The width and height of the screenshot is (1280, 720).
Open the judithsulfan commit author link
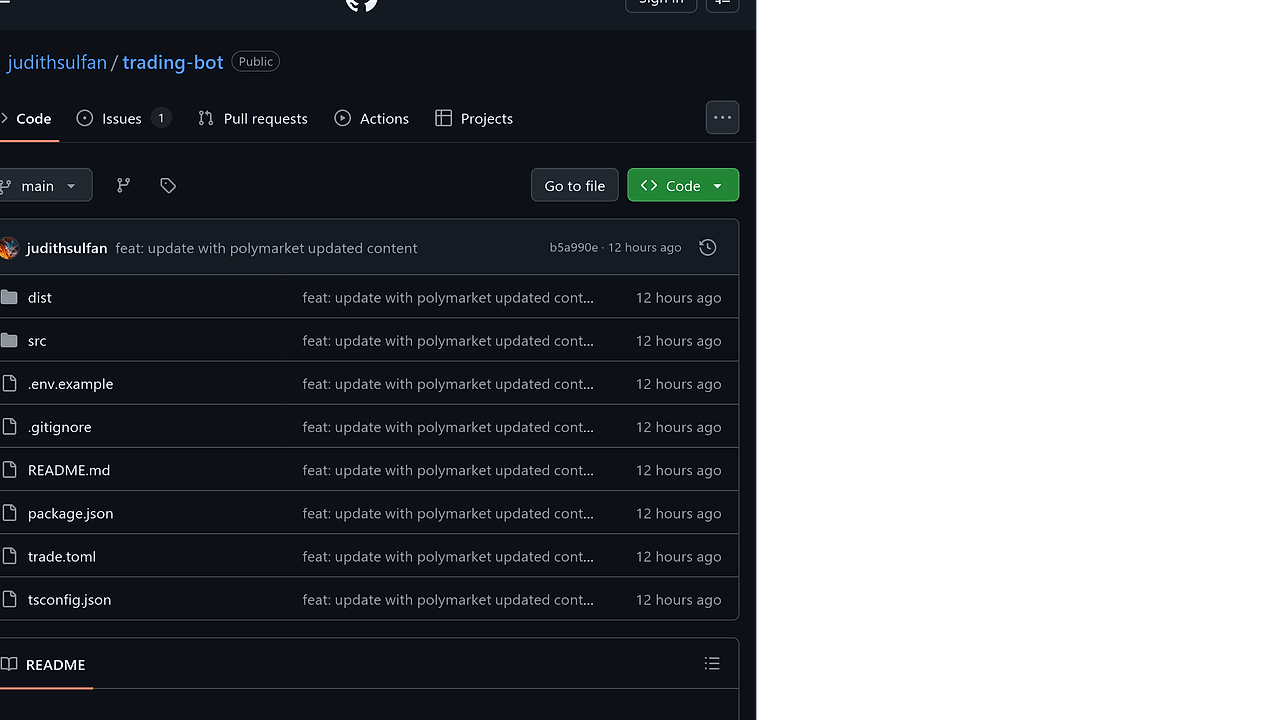(x=67, y=248)
